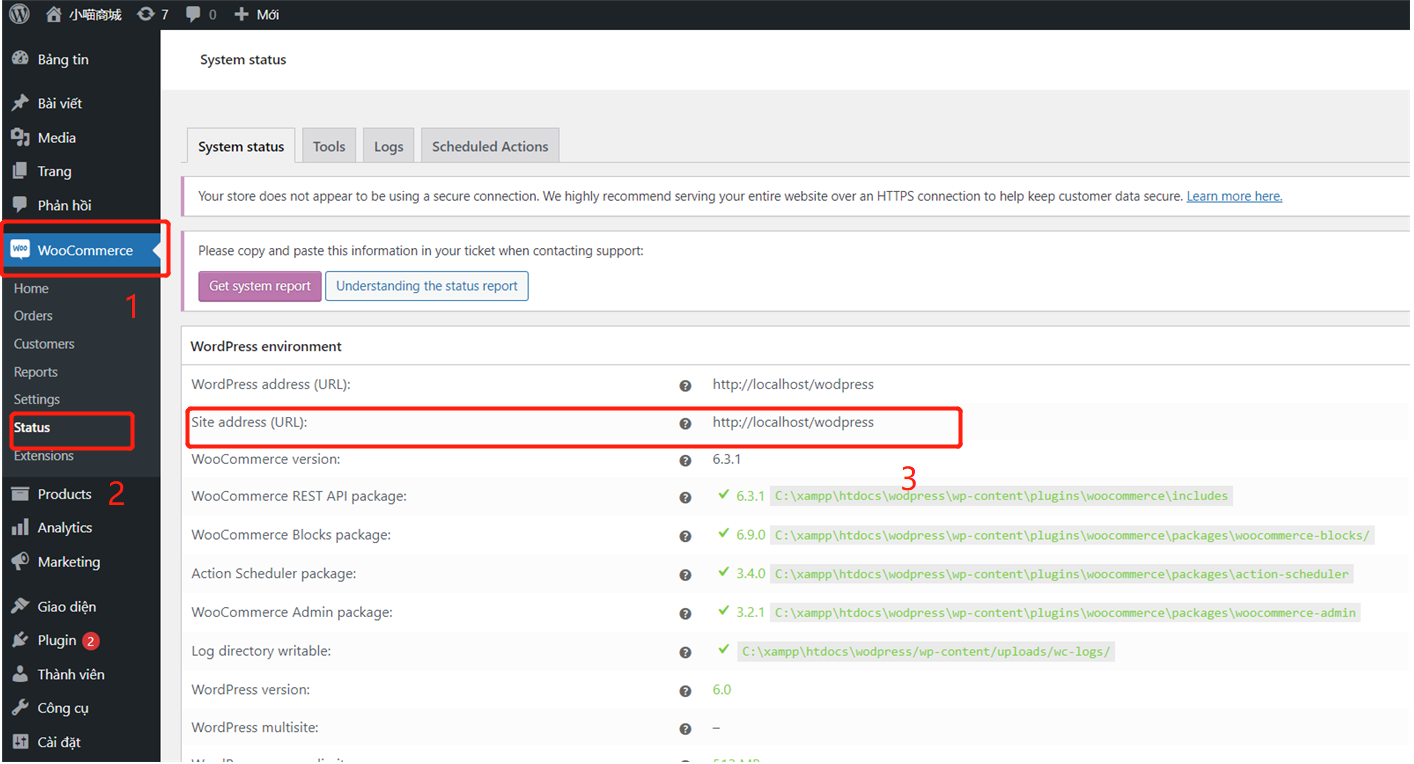Switch to the System status tab
Screen dimensions: 1414x764
(x=241, y=146)
